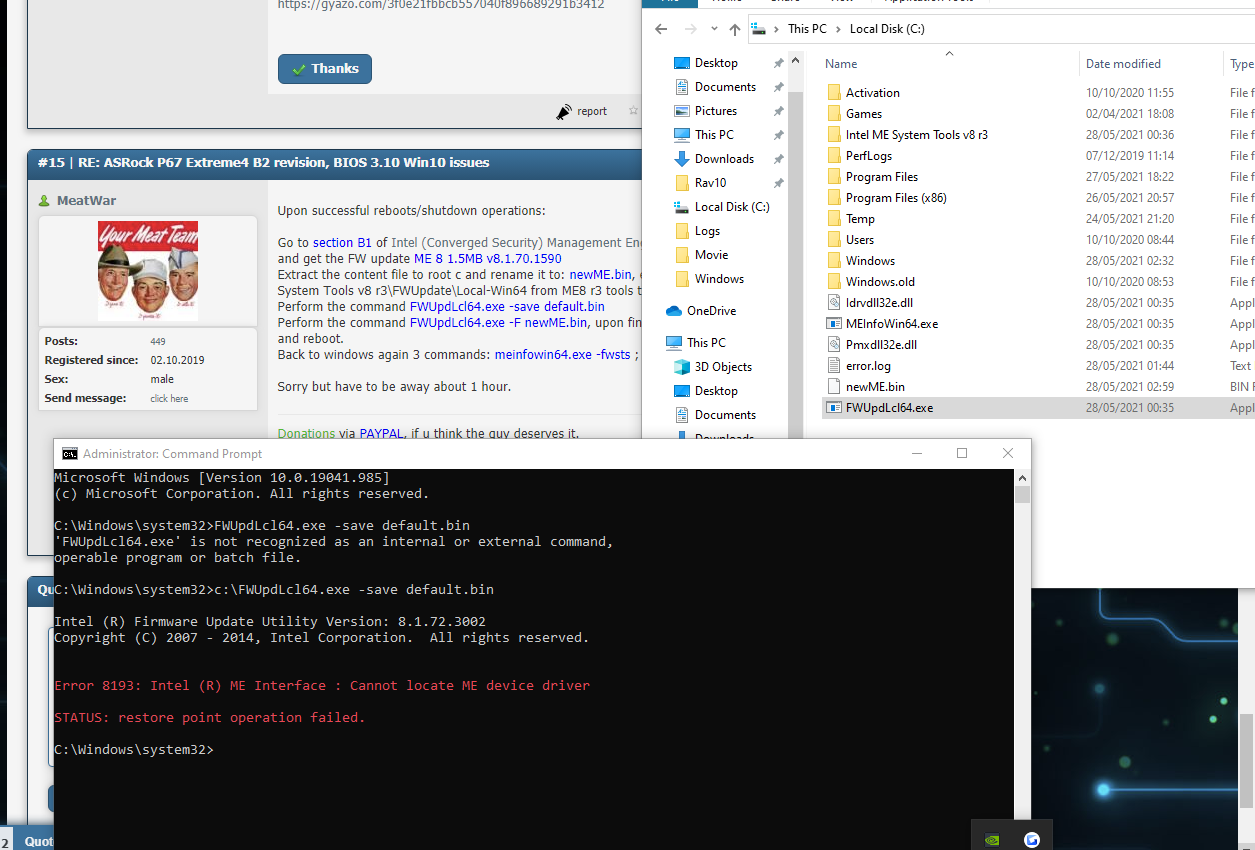Open the Donations link

click(306, 434)
